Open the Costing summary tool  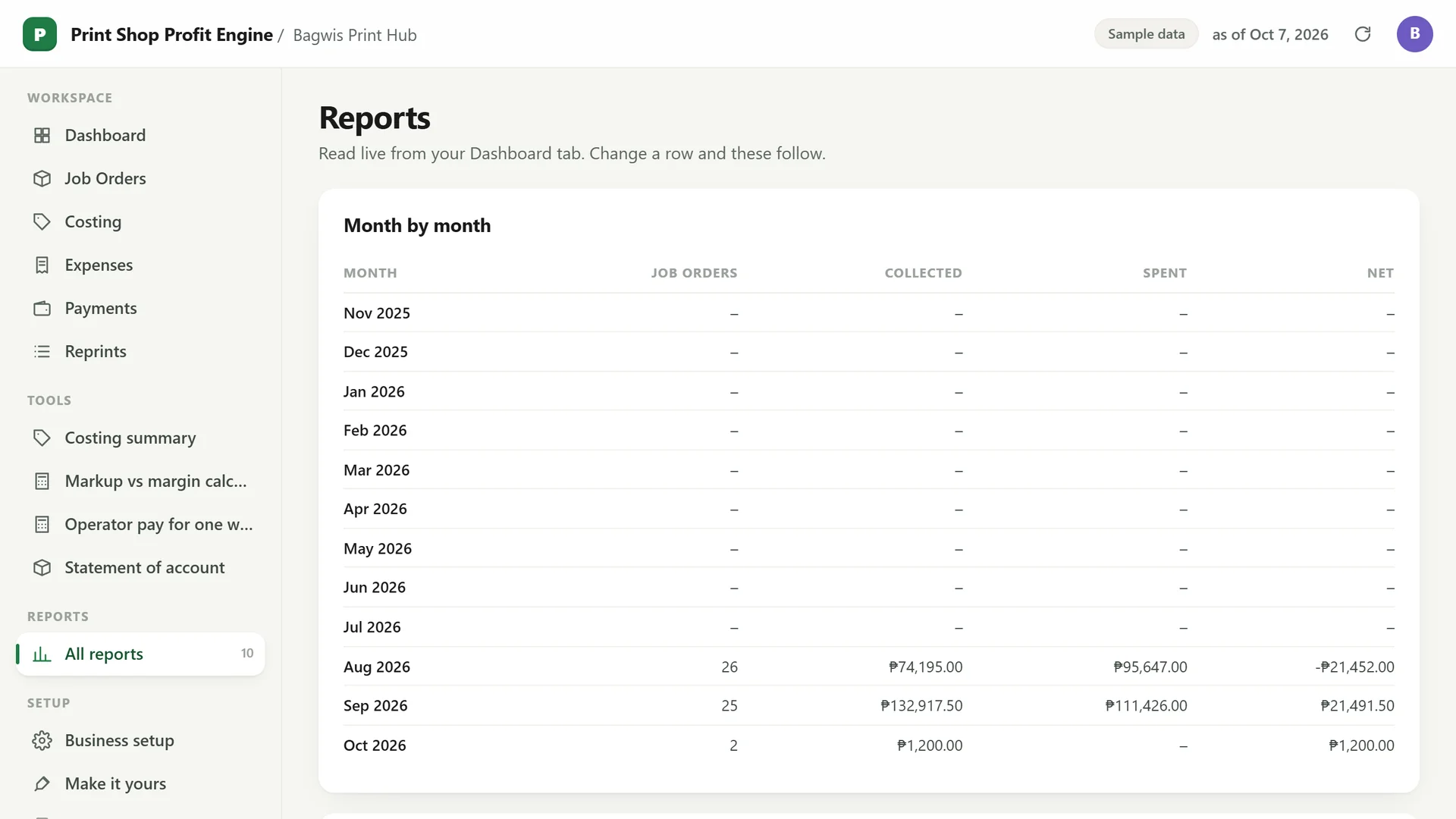point(140,438)
